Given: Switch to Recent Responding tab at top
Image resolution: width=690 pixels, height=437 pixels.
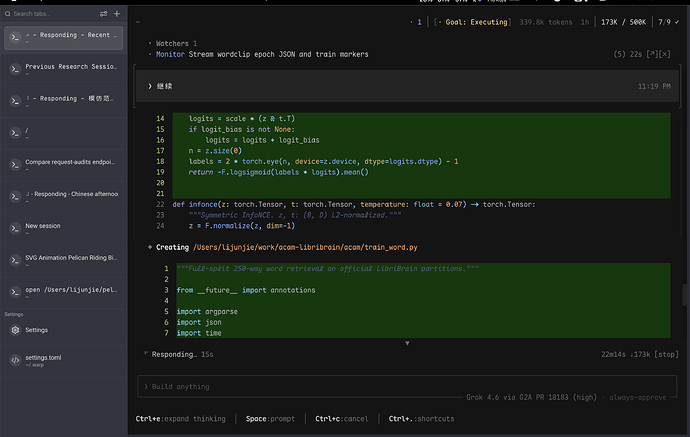Looking at the screenshot, I should point(63,38).
